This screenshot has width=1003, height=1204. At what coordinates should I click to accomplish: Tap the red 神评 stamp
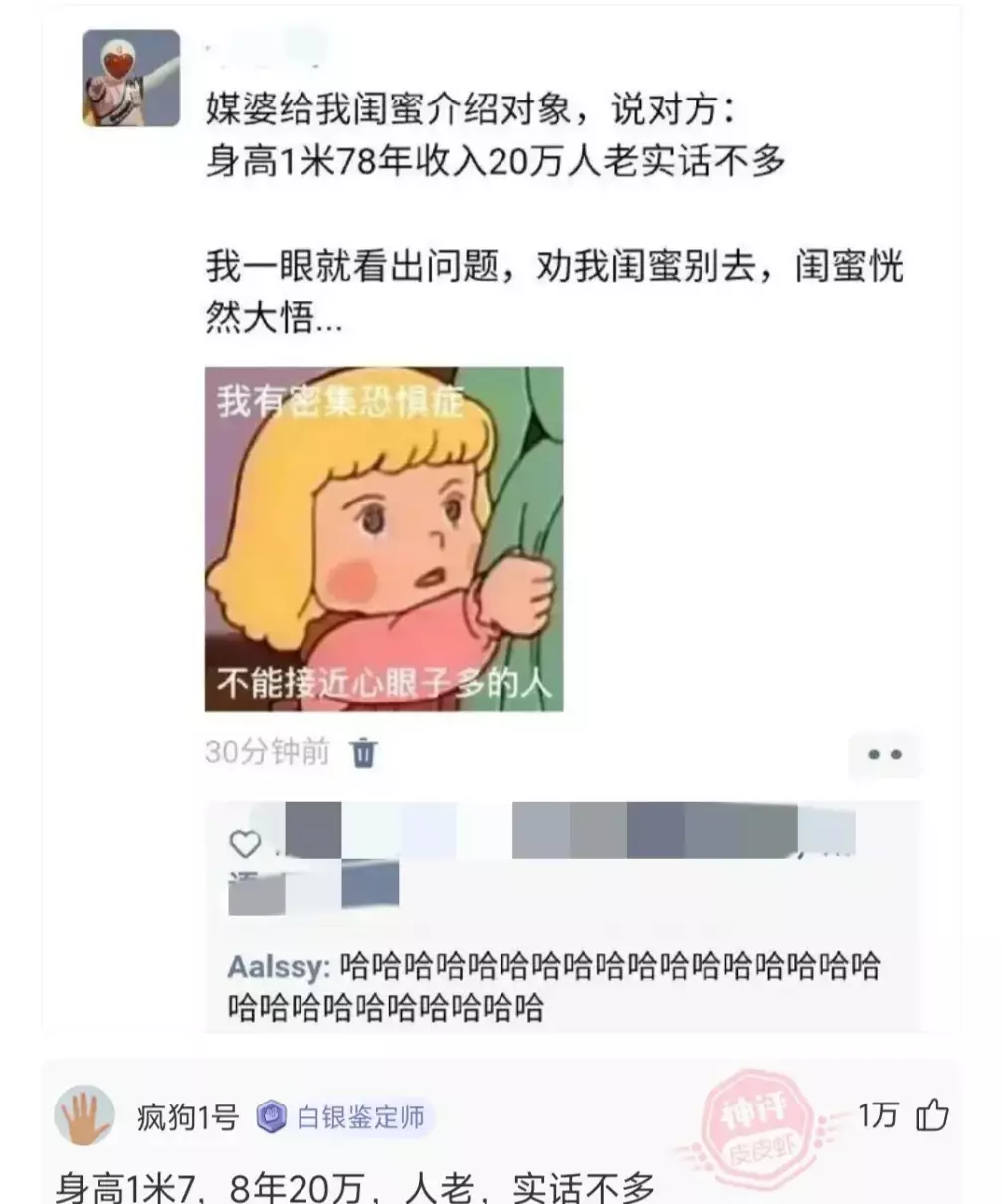pos(753,1120)
